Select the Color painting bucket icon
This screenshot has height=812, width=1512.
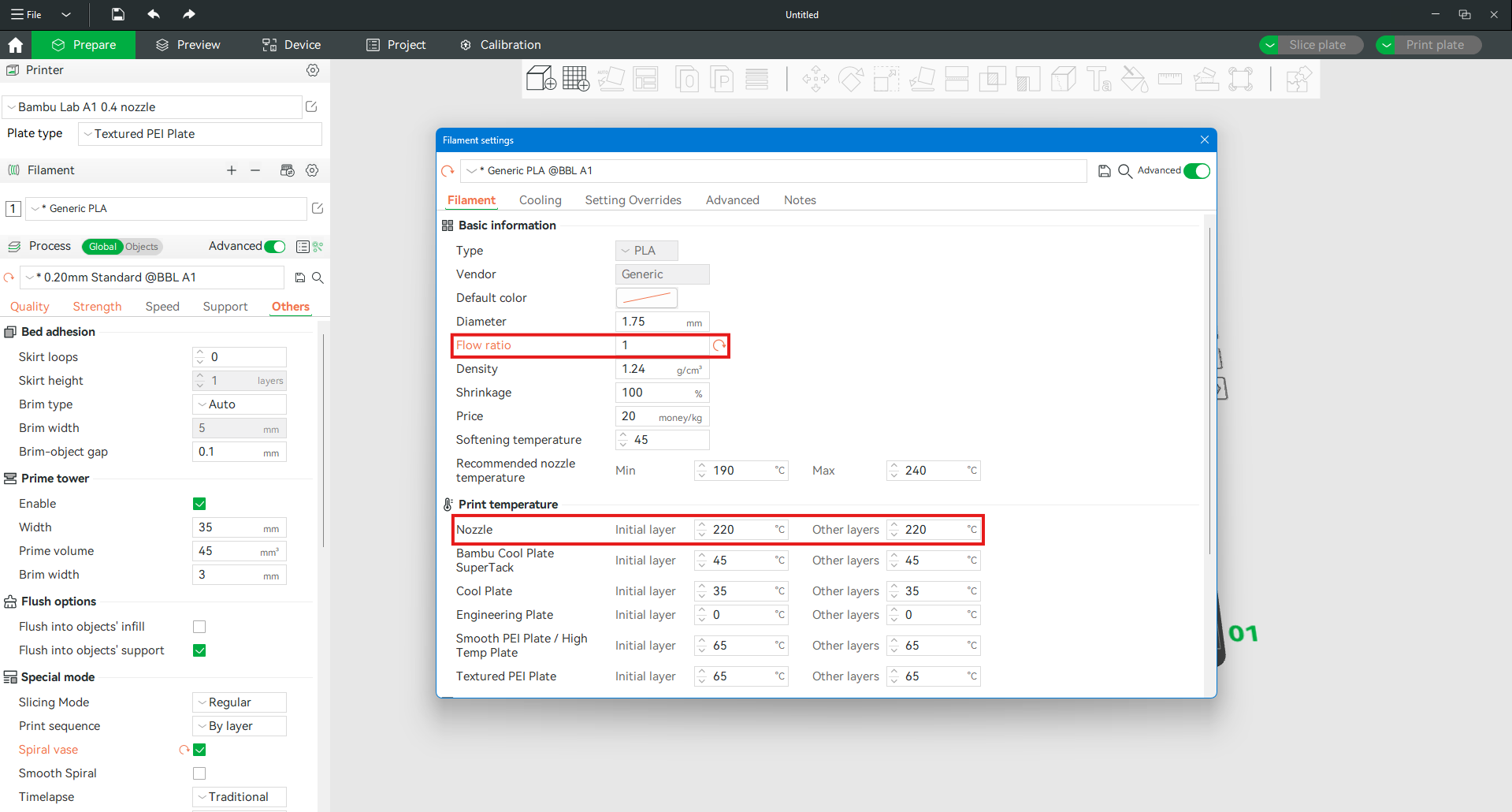click(x=1134, y=80)
